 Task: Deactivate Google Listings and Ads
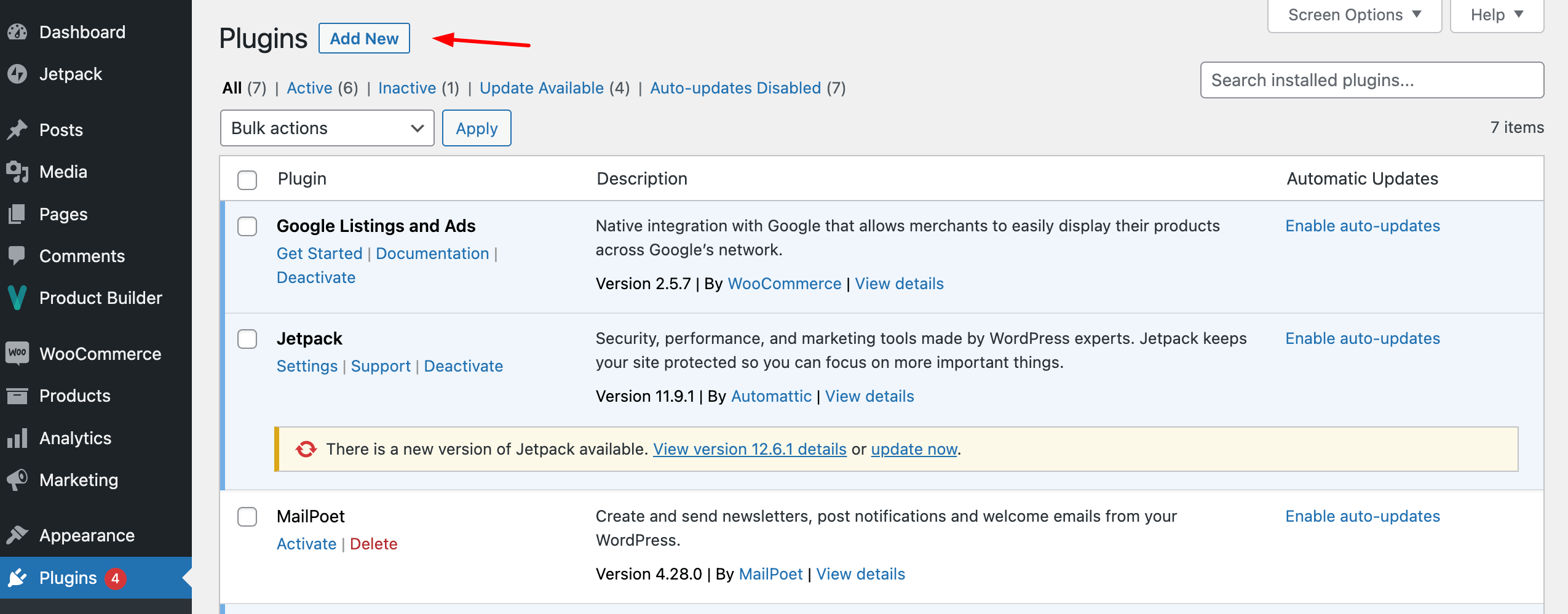316,277
